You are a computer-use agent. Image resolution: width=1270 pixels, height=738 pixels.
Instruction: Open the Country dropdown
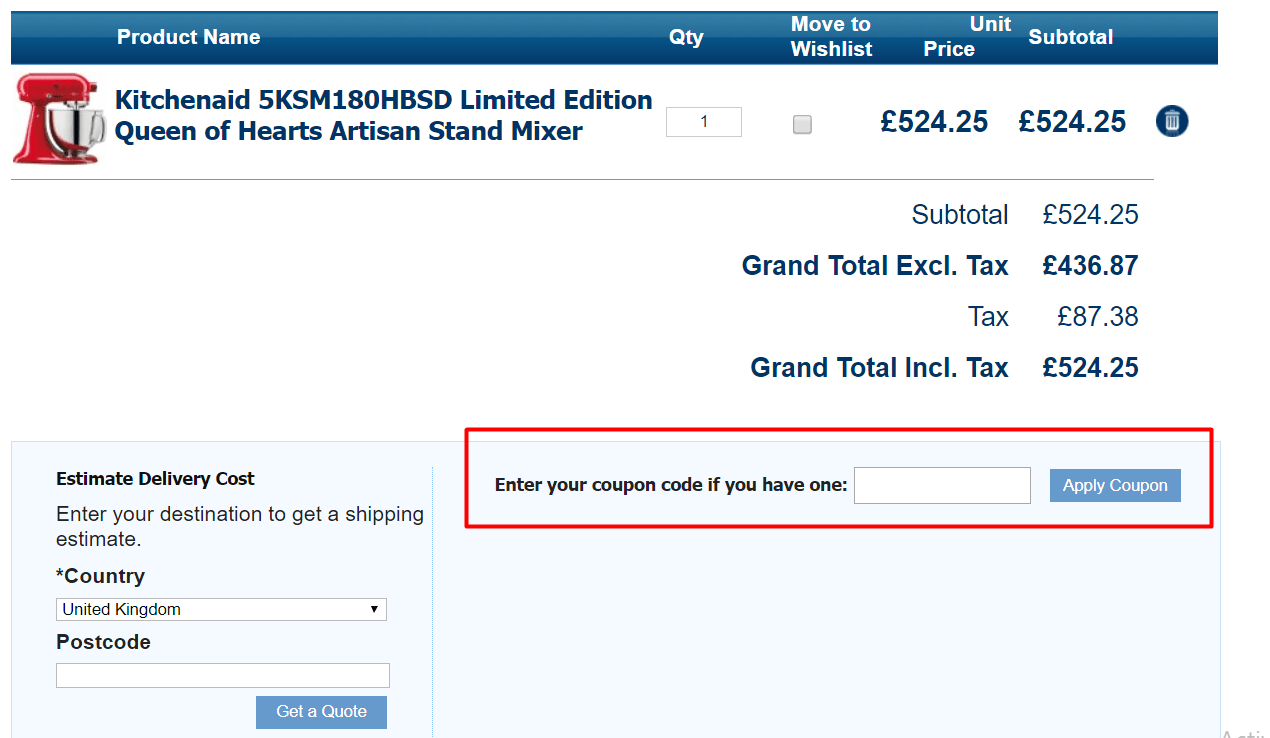click(221, 609)
